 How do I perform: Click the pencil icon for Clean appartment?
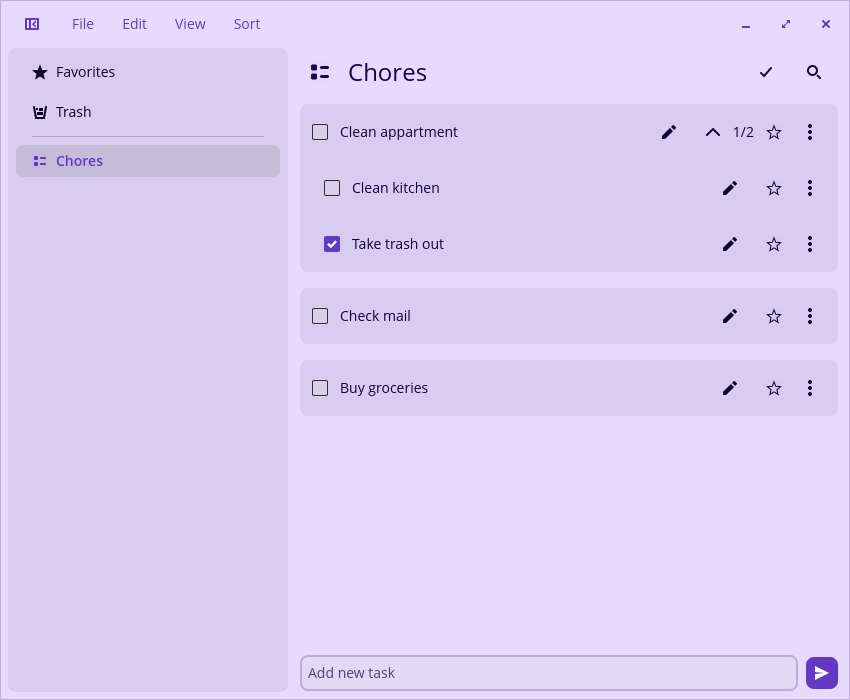[669, 132]
